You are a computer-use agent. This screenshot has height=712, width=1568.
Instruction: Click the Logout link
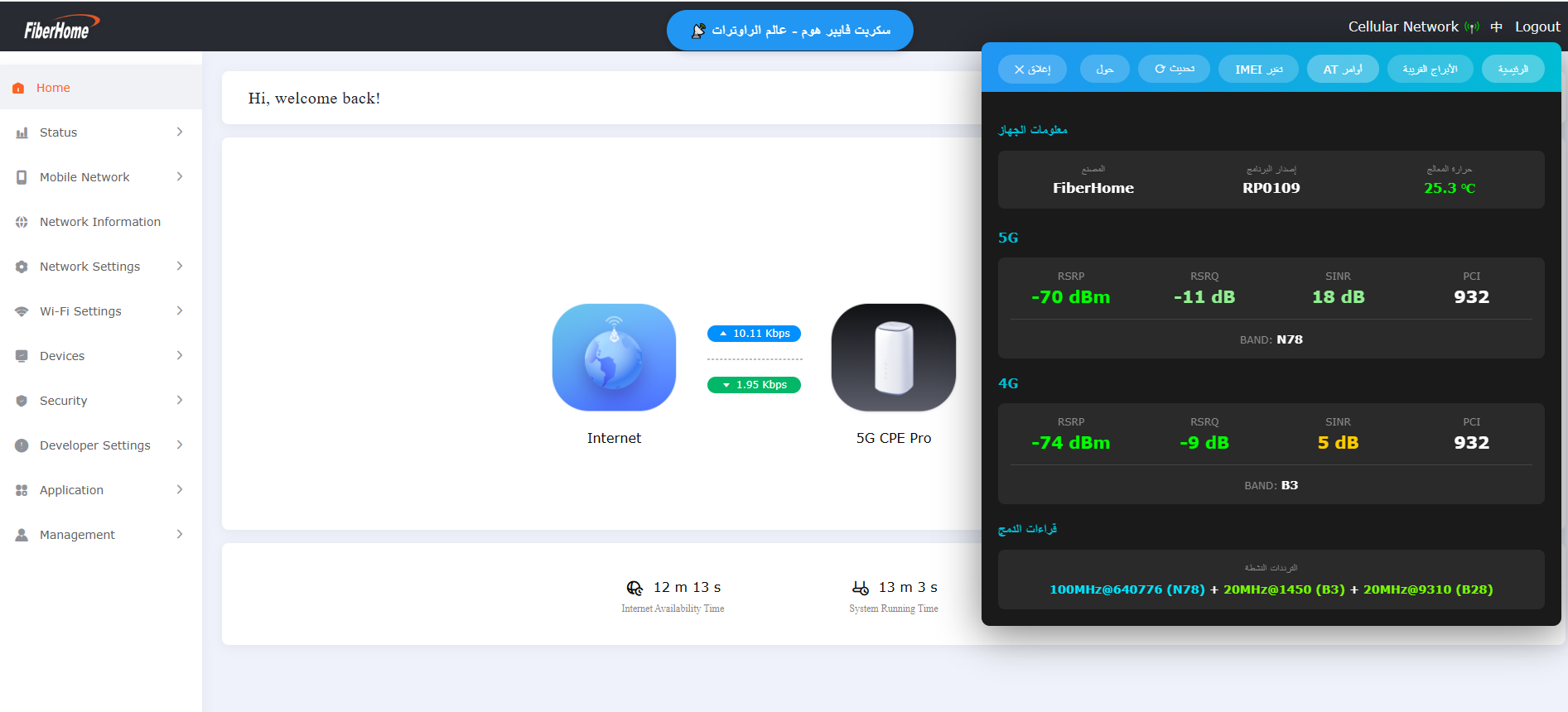click(1537, 27)
